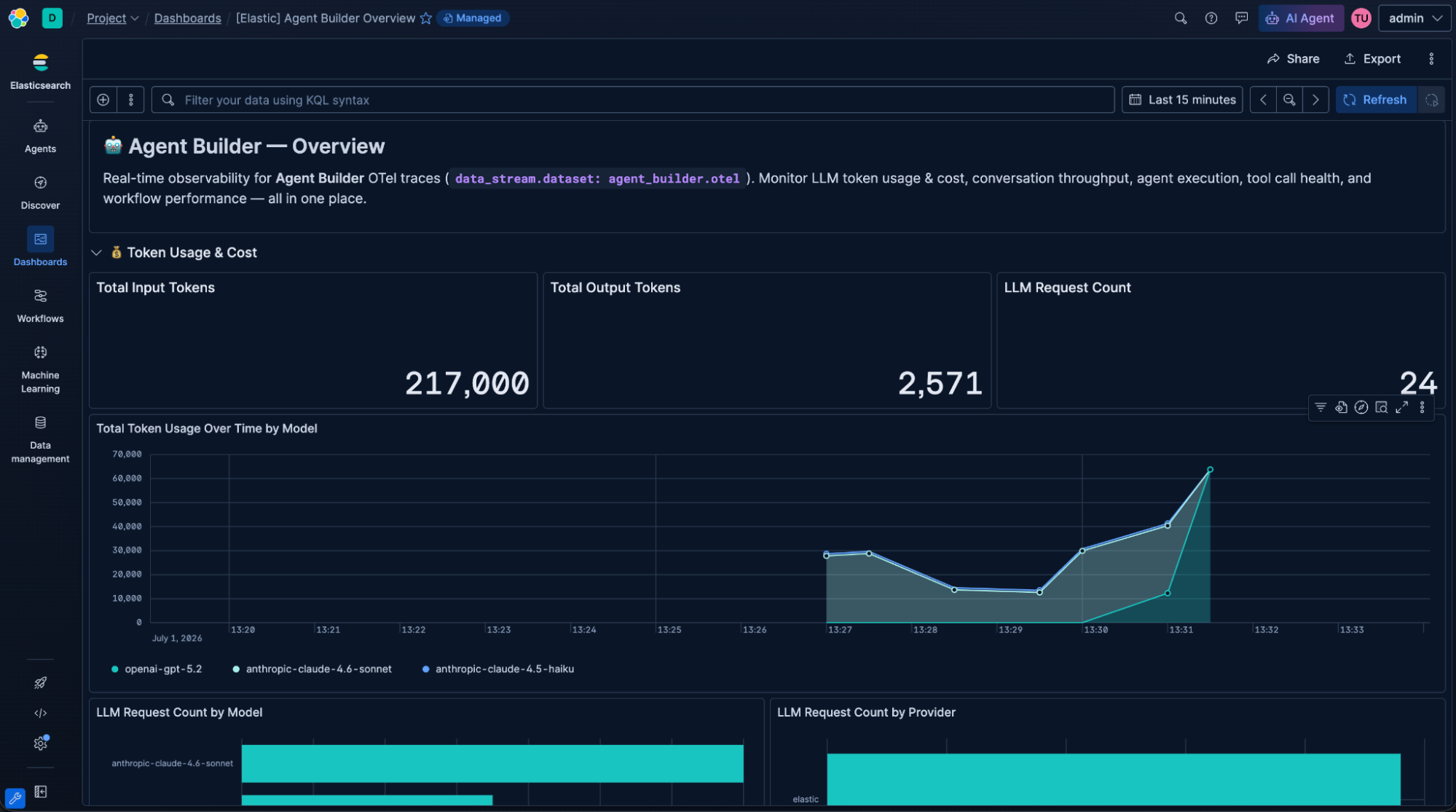Open dashboard more options menu near Export

(x=1431, y=59)
